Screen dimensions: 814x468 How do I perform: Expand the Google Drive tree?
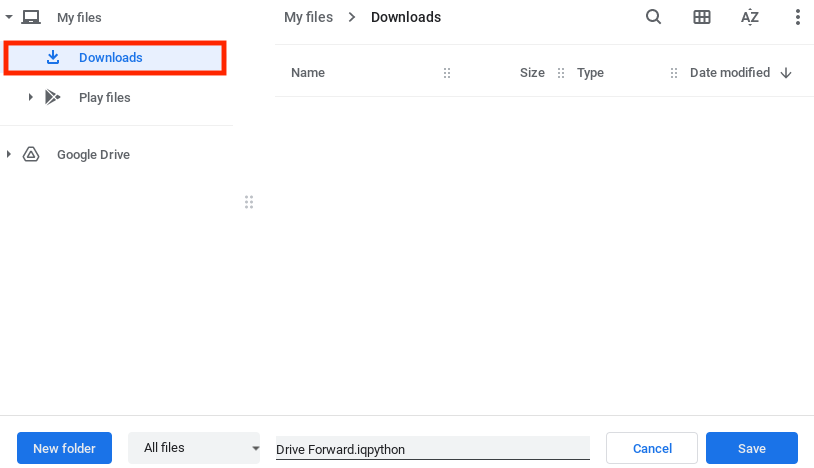[x=9, y=155]
